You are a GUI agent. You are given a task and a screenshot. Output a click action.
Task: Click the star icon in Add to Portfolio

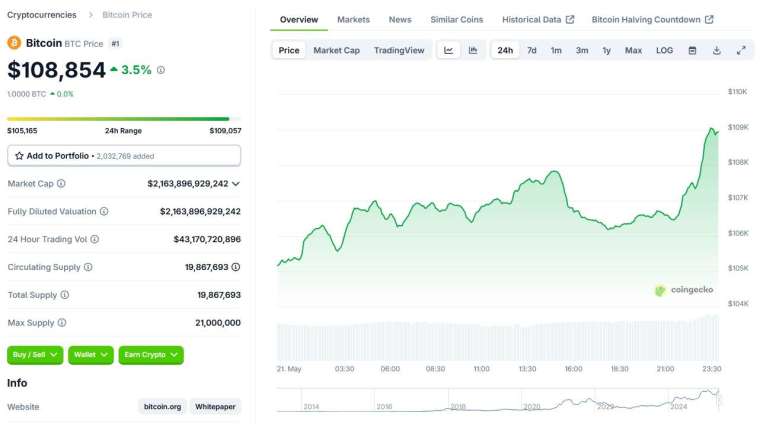(x=19, y=156)
